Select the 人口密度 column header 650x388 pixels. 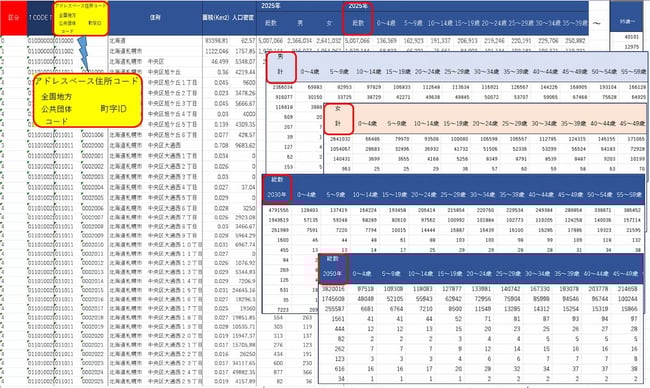(x=243, y=18)
